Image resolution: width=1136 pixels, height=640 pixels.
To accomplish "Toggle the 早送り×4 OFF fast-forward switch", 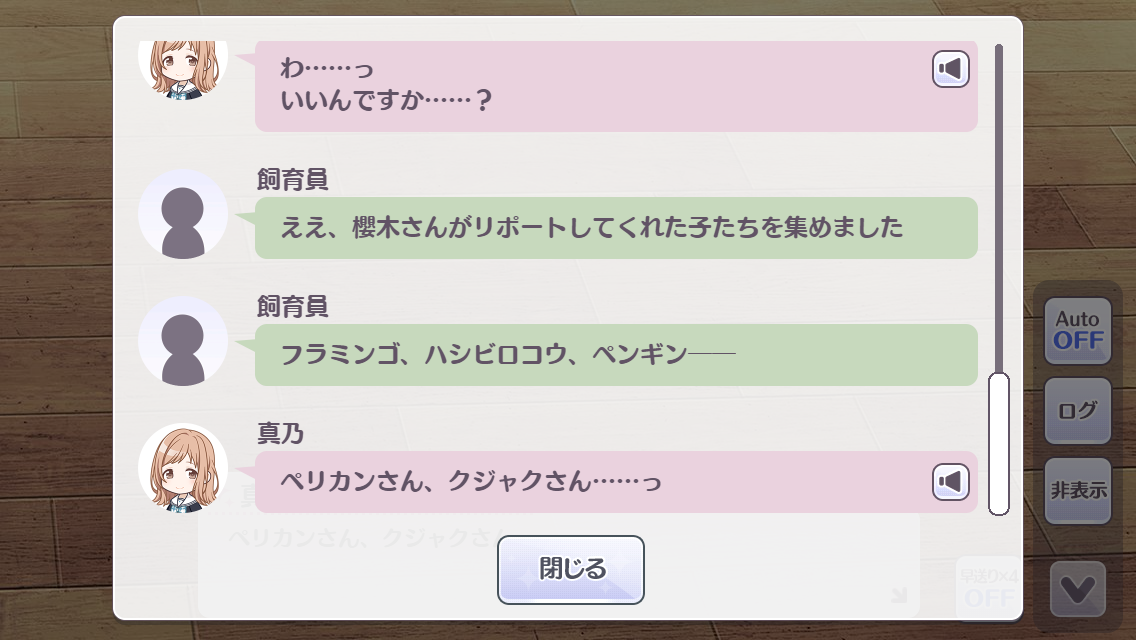I will point(988,587).
